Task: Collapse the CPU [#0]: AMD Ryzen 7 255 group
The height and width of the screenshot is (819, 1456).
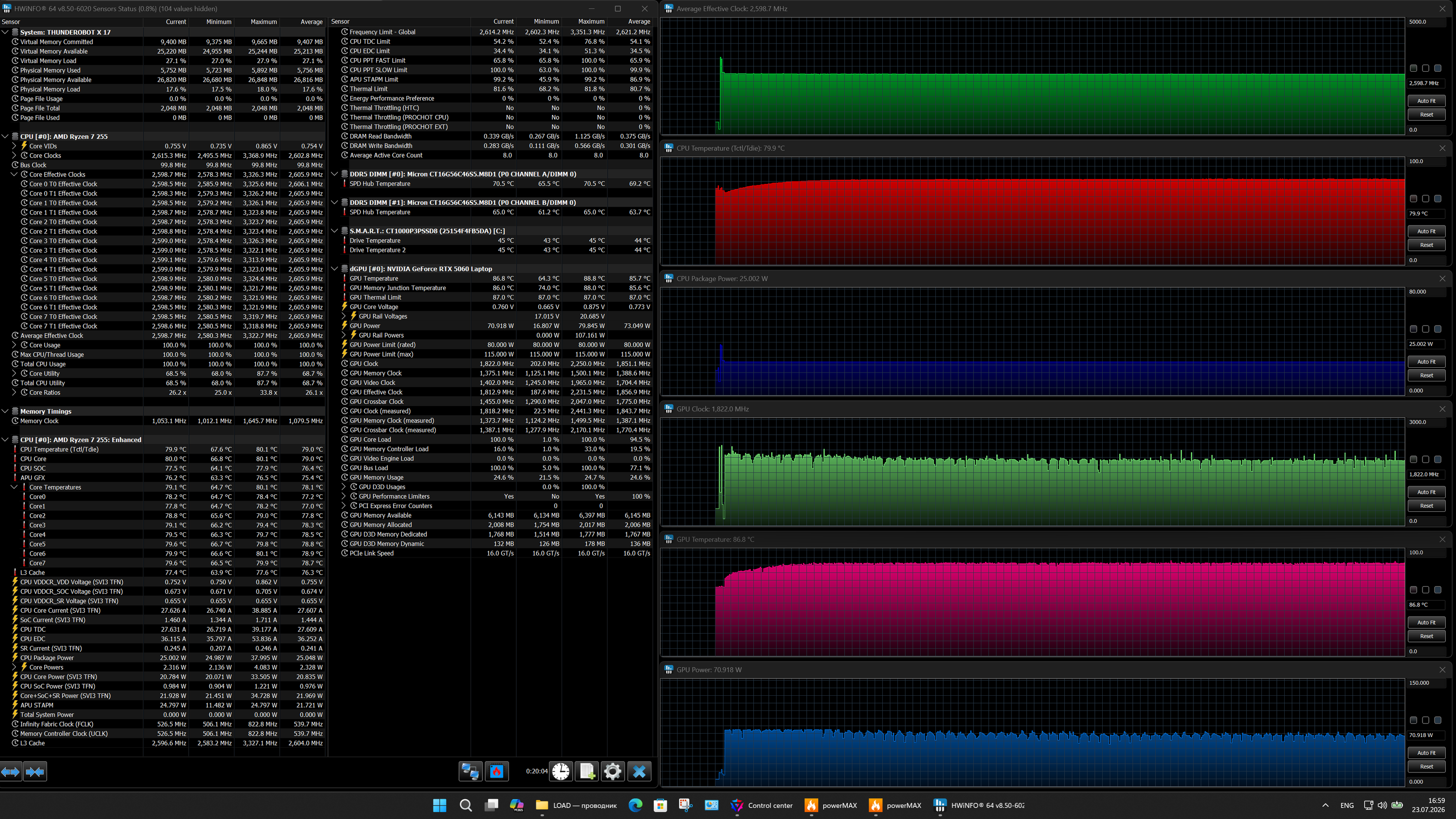Action: point(5,136)
